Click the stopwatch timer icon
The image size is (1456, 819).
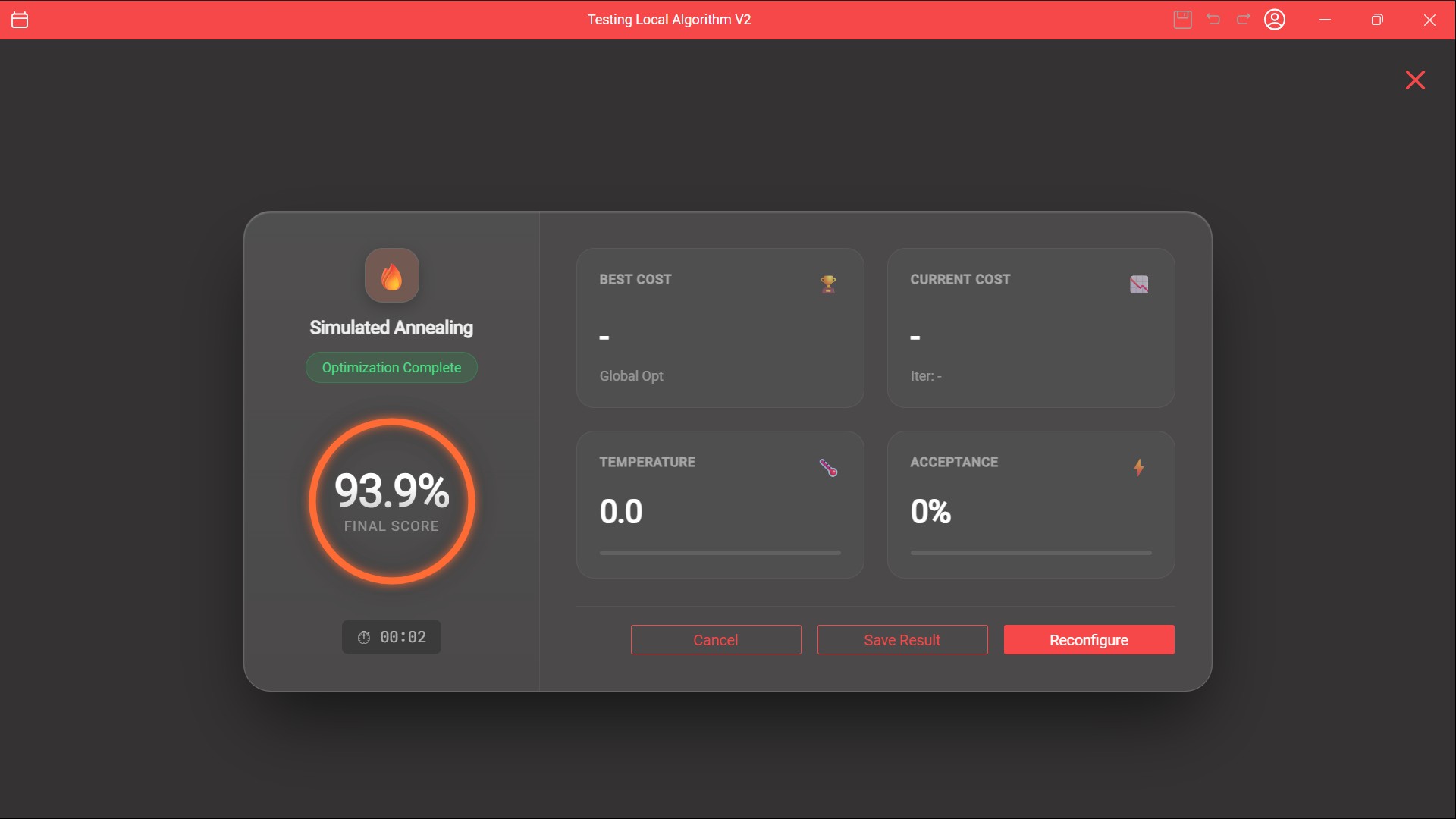tap(364, 638)
